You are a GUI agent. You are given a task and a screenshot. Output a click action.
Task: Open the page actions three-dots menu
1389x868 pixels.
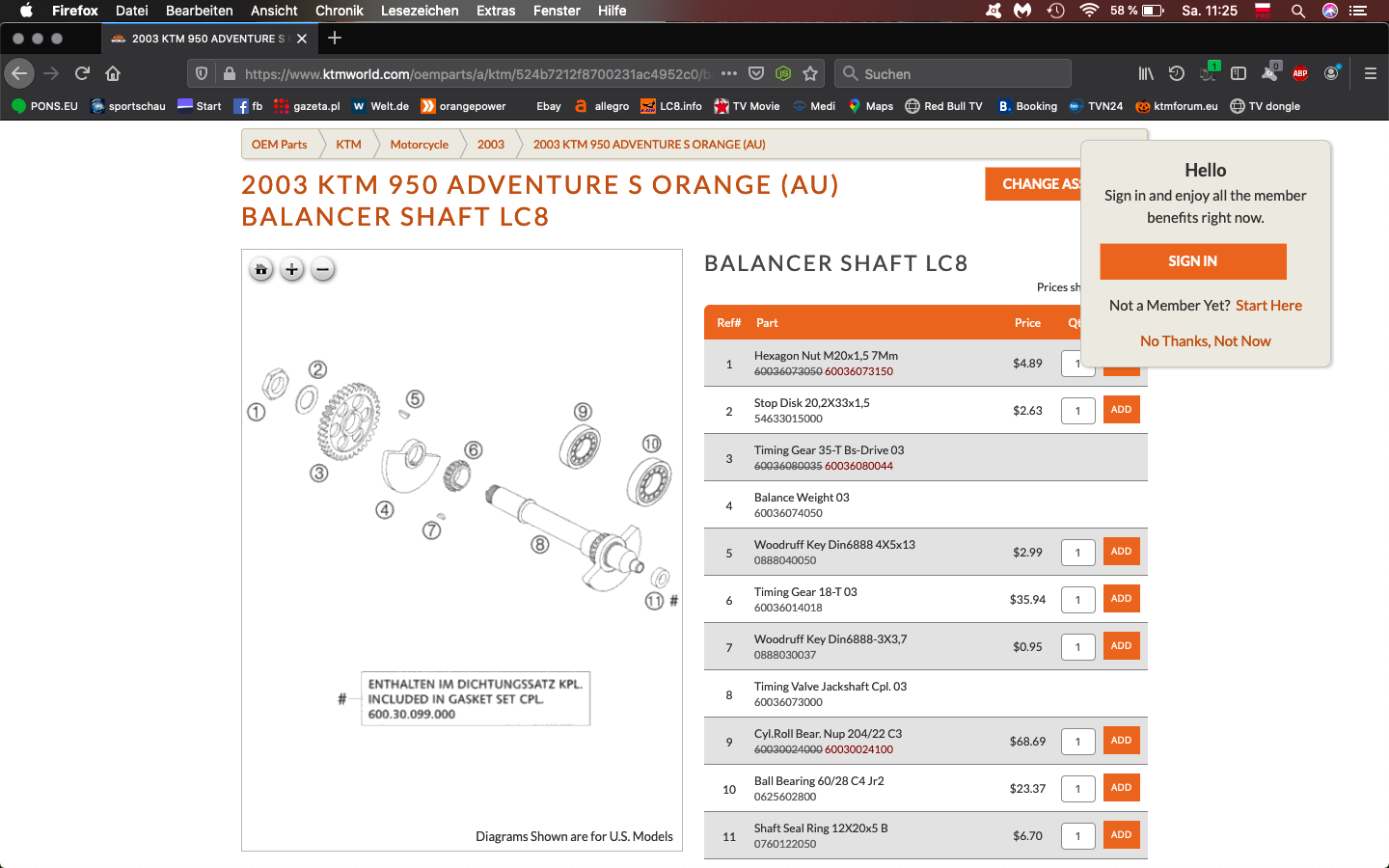pos(729,73)
